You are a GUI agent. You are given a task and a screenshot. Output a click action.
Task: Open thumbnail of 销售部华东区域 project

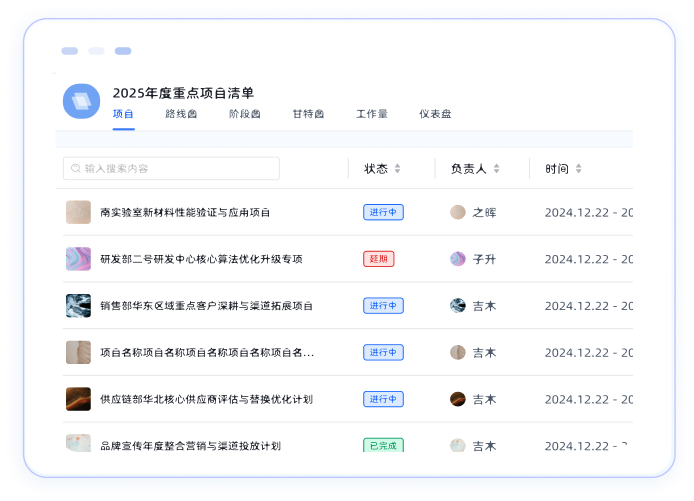(78, 306)
